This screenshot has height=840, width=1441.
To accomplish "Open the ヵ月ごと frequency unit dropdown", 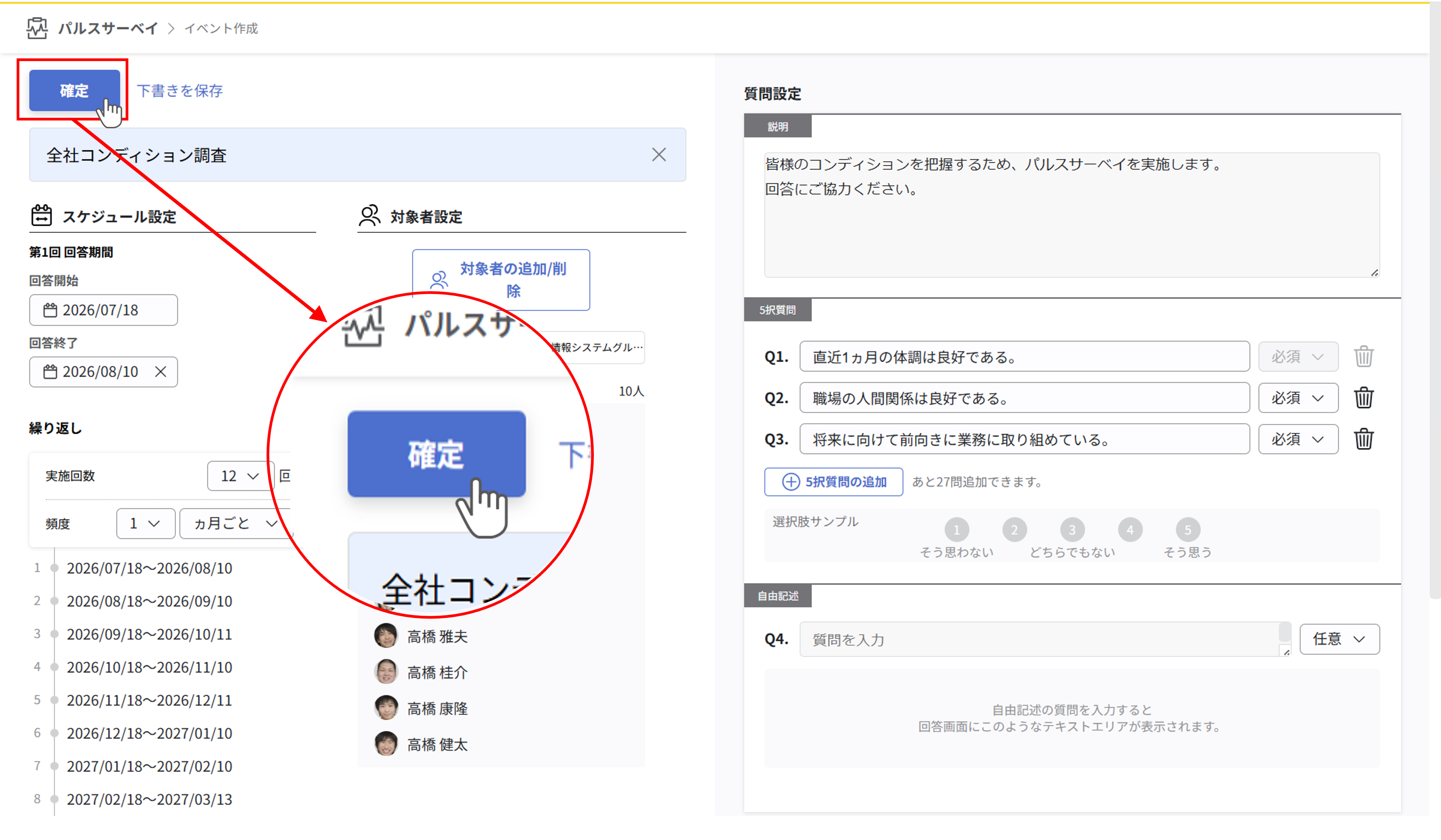I will pyautogui.click(x=236, y=523).
